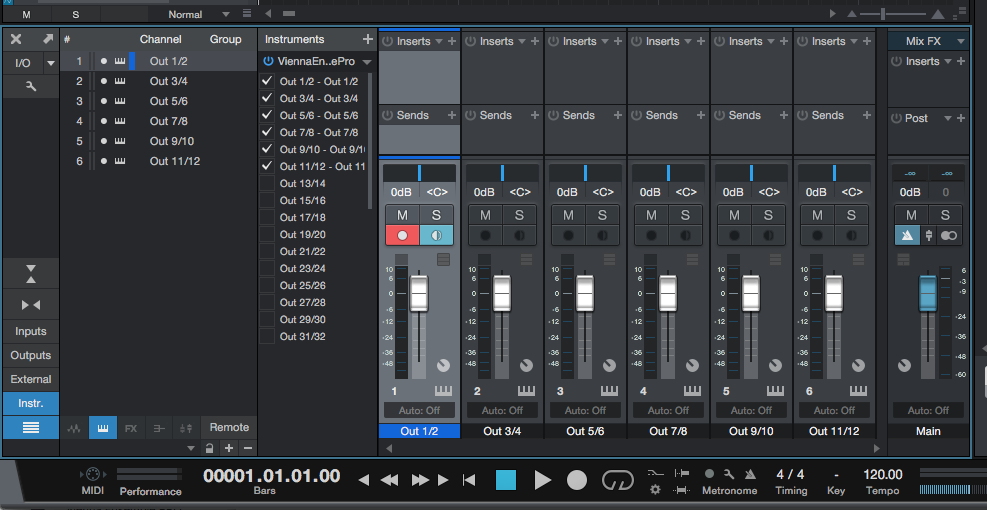This screenshot has width=987, height=510.
Task: Return to zero with the skip-back icon
Action: (x=469, y=480)
